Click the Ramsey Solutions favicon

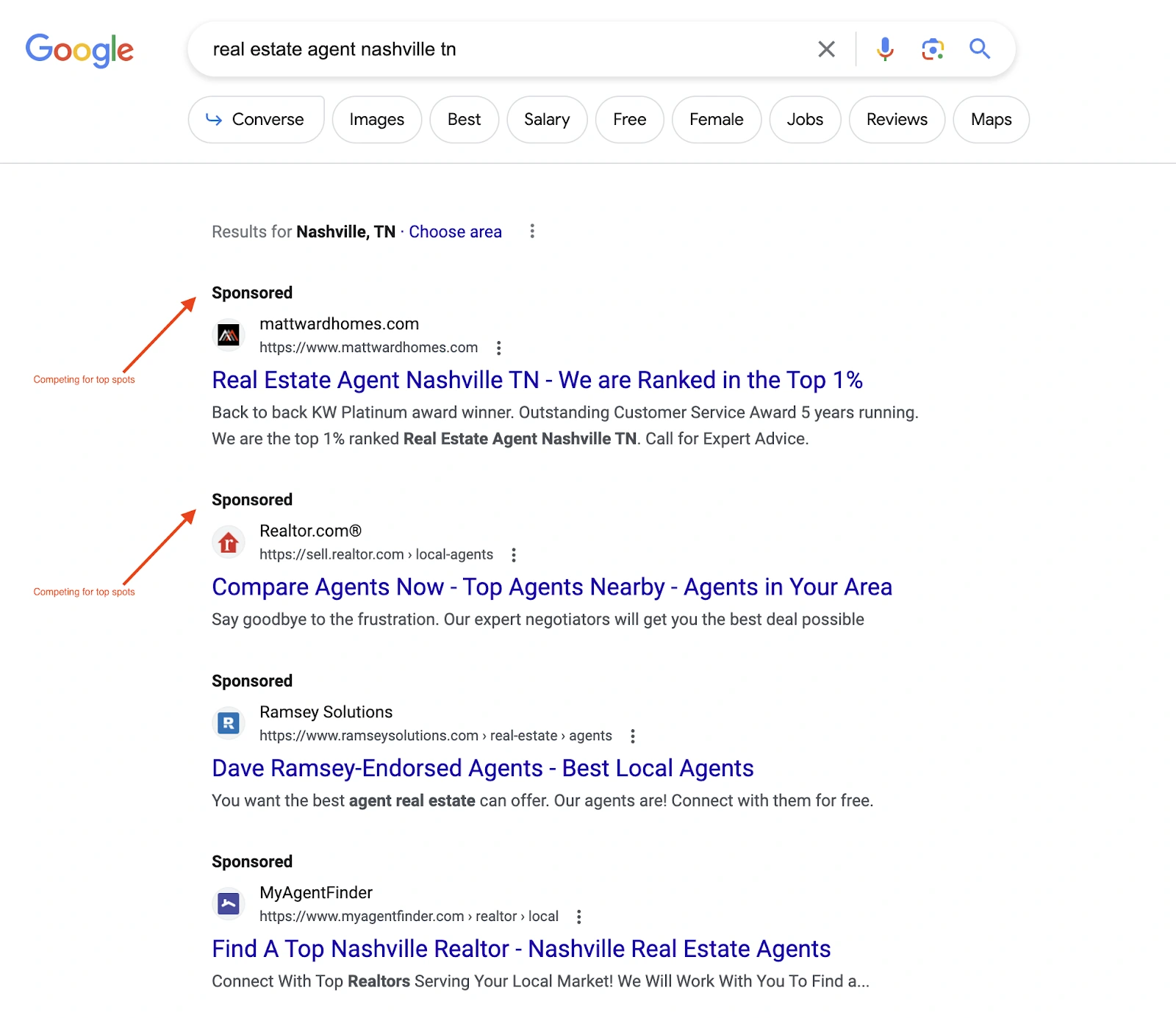click(229, 723)
